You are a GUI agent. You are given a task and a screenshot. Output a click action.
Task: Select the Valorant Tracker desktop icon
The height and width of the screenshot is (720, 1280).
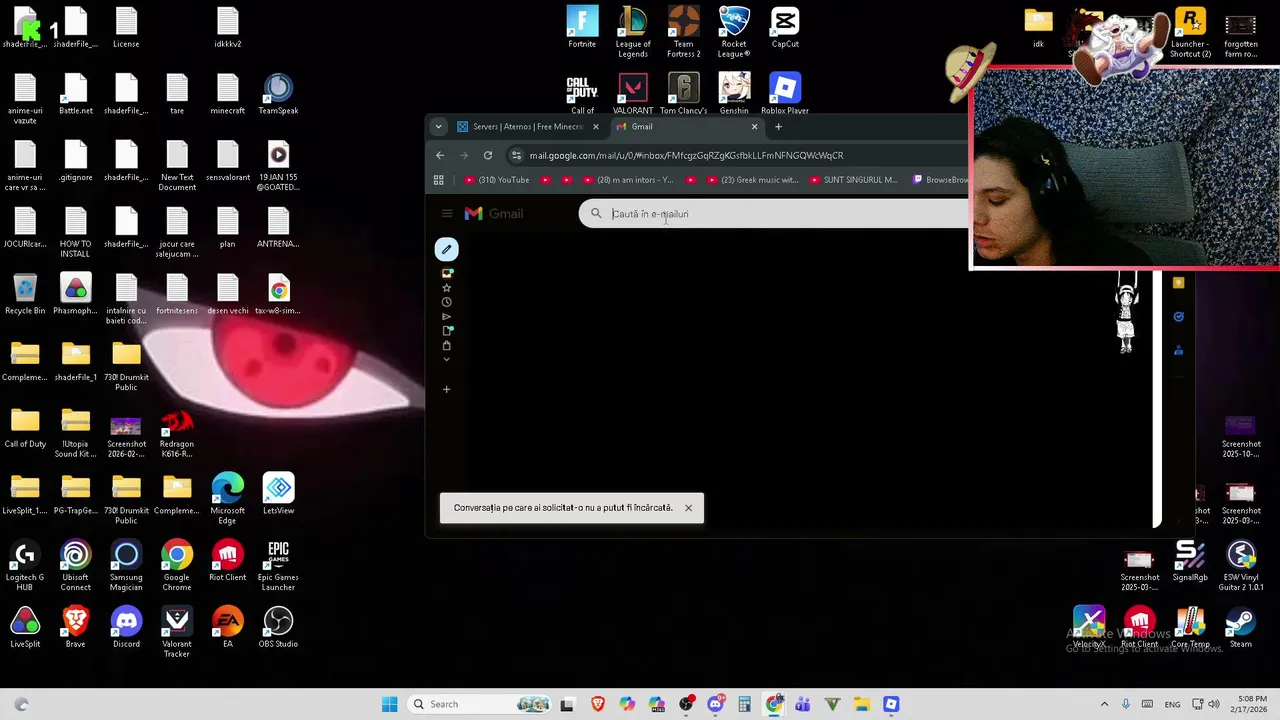(x=177, y=632)
